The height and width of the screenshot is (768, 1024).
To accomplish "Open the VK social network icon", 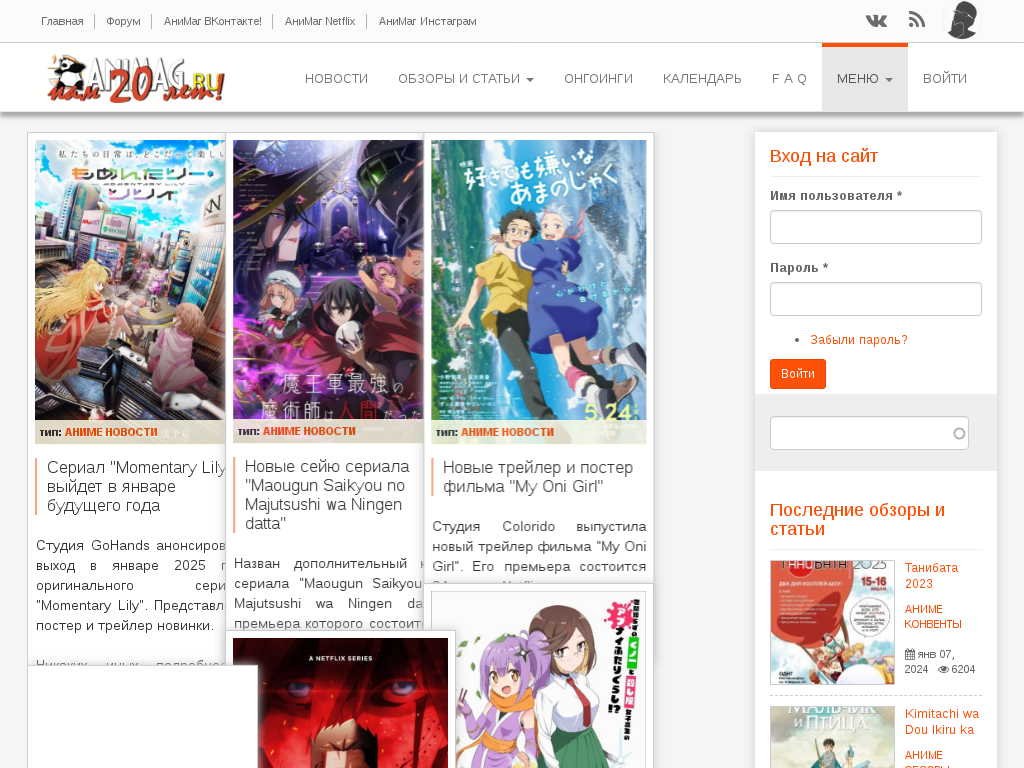I will pos(876,21).
